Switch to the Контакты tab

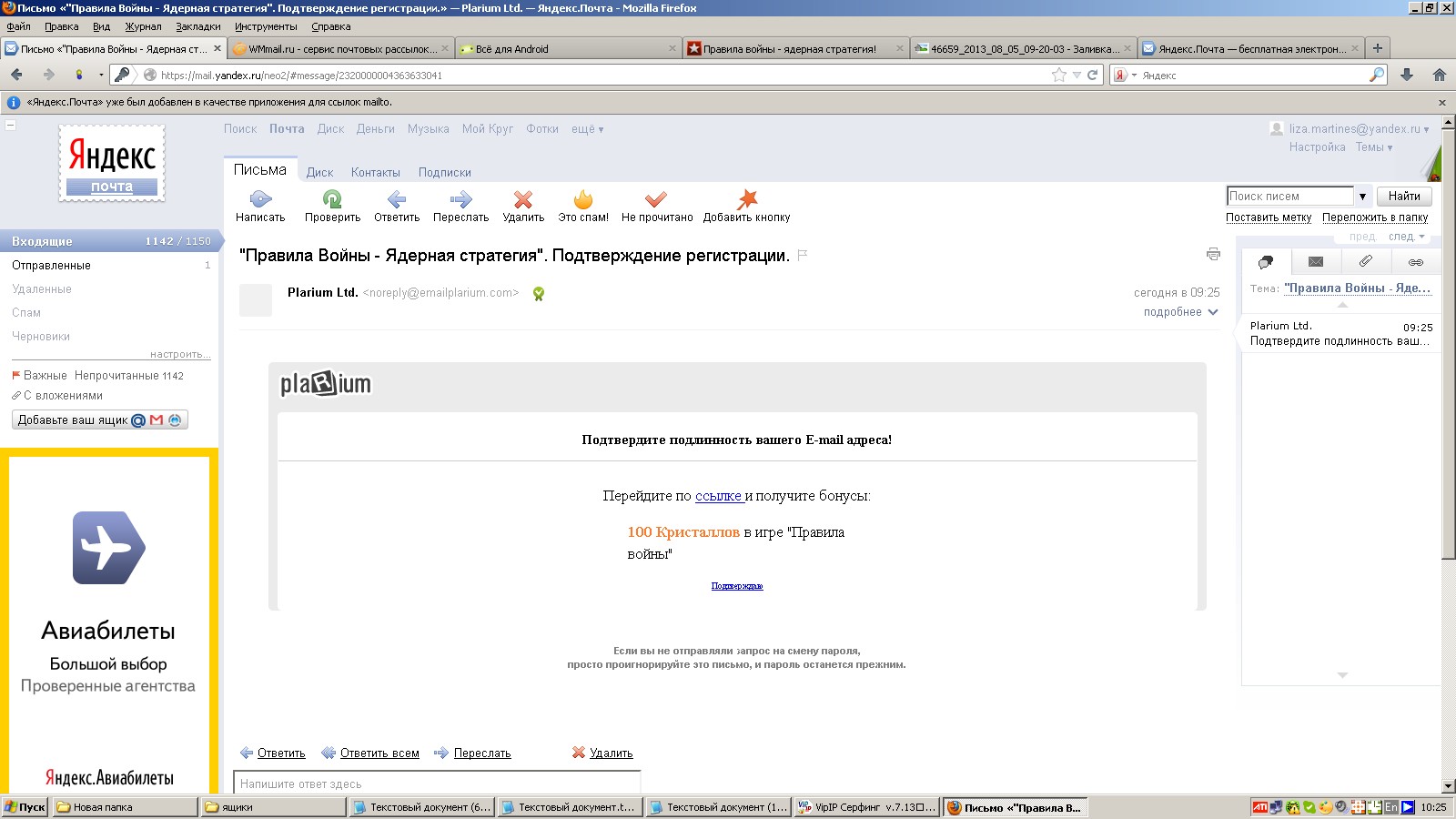pyautogui.click(x=376, y=172)
